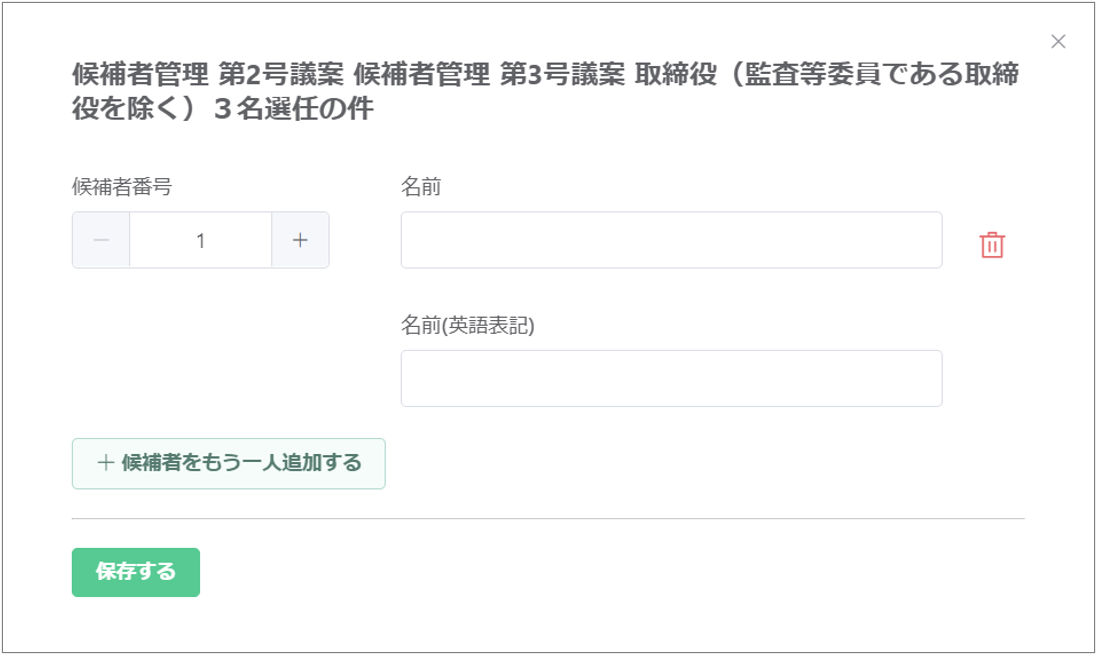
Task: Click the 保存する button
Action: (136, 572)
